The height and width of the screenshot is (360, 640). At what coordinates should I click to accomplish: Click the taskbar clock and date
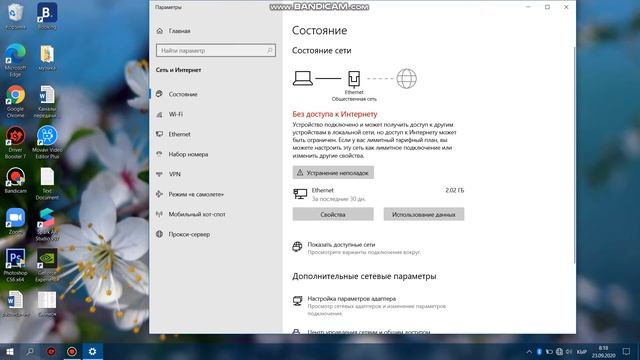[603, 351]
